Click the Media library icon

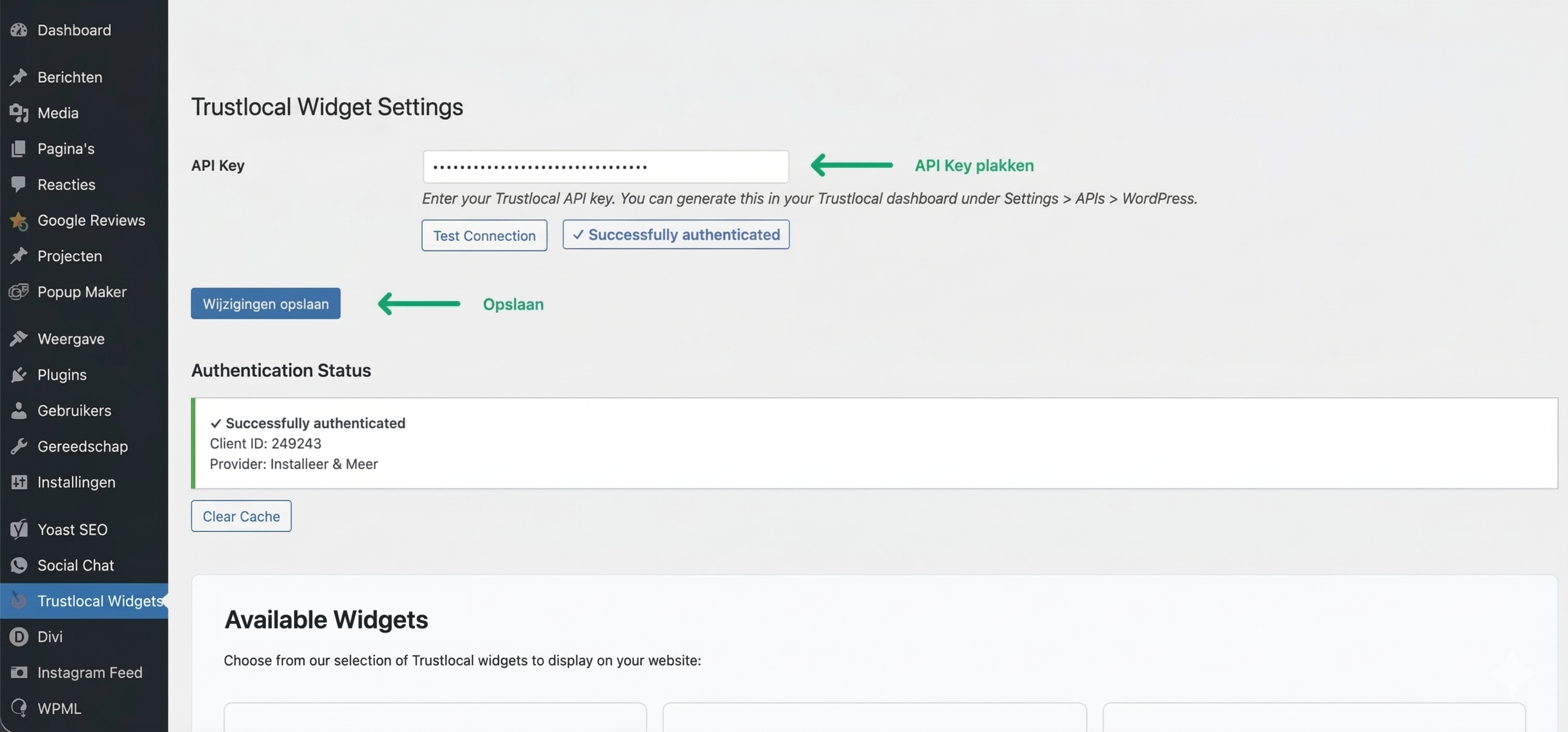(x=19, y=113)
